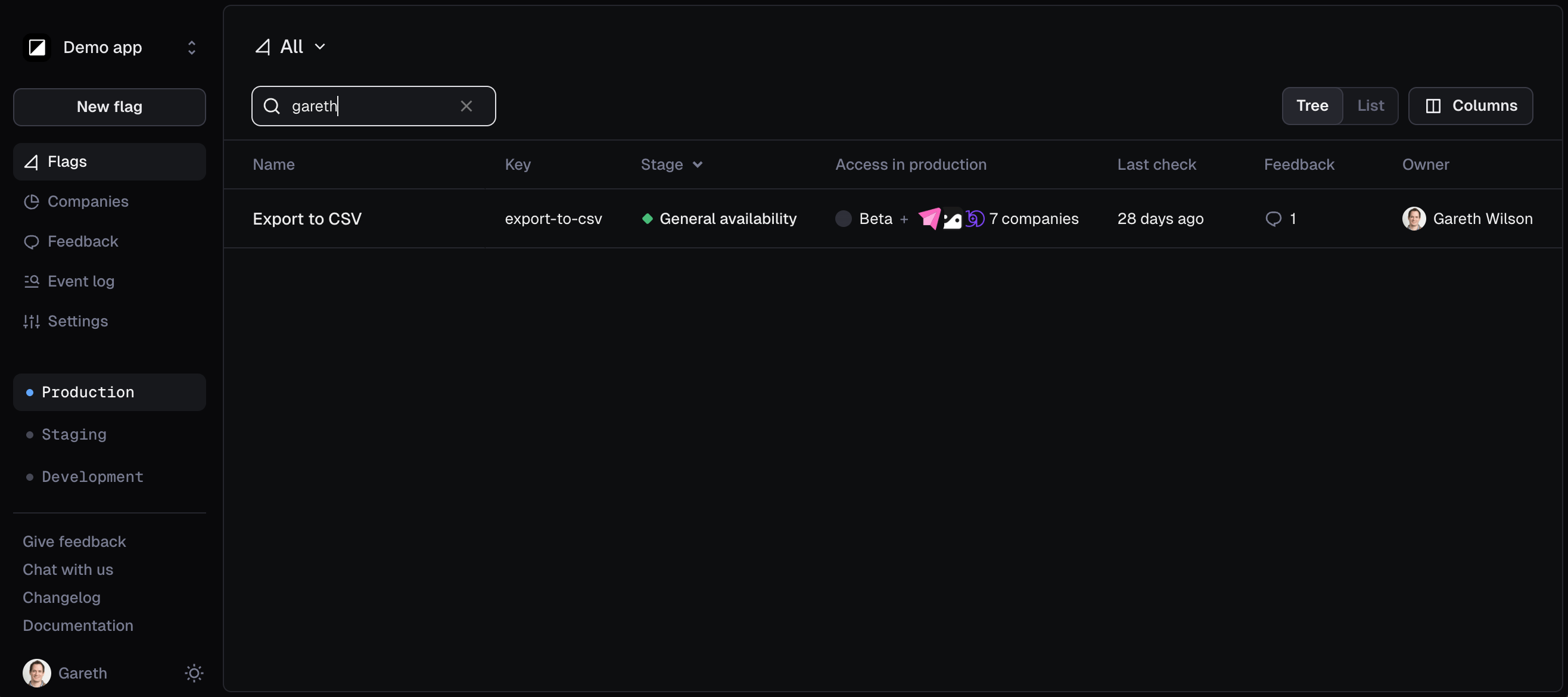The height and width of the screenshot is (697, 1568).
Task: Click the Name column header
Action: pyautogui.click(x=274, y=164)
